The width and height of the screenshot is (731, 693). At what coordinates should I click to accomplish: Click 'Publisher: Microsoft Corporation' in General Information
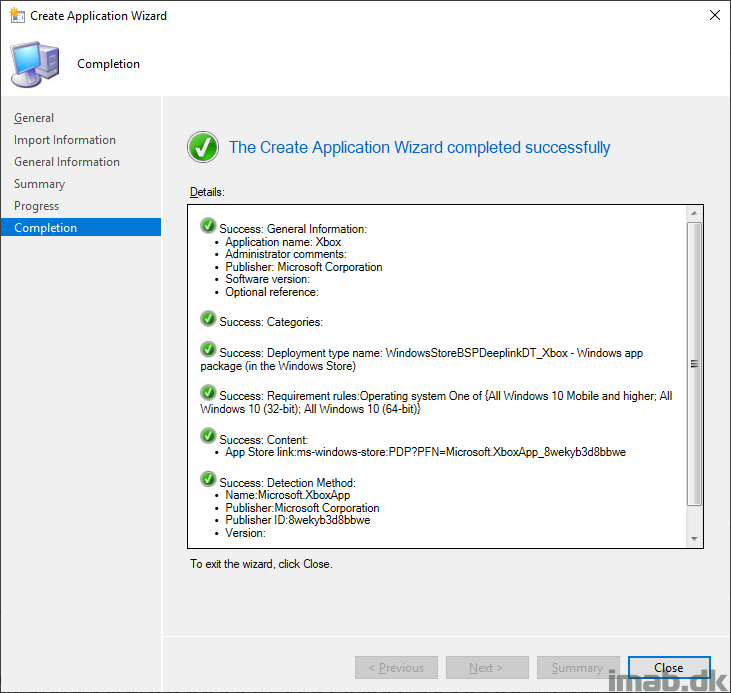click(x=303, y=267)
